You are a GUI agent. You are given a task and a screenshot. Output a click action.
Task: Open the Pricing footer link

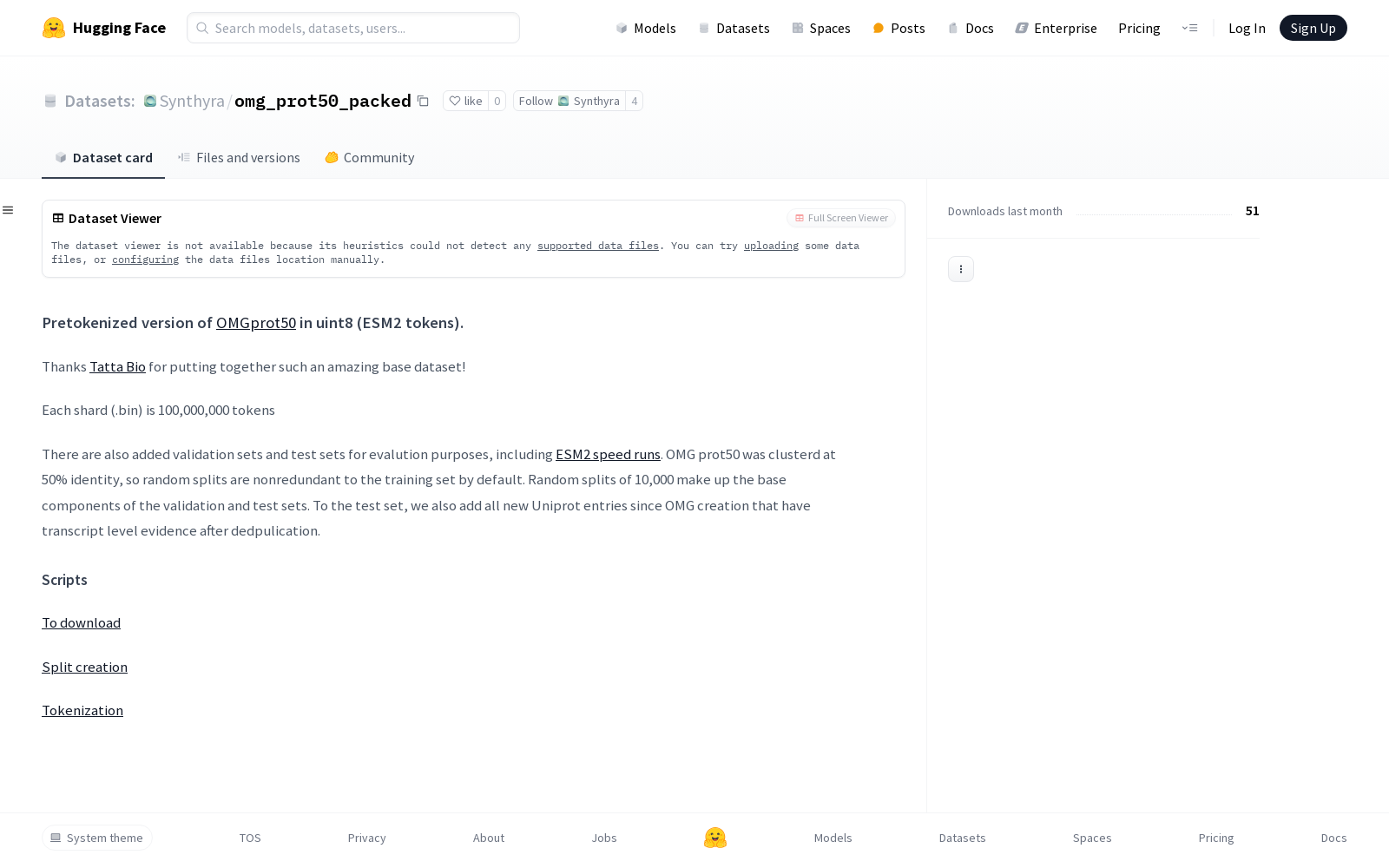pos(1216,838)
